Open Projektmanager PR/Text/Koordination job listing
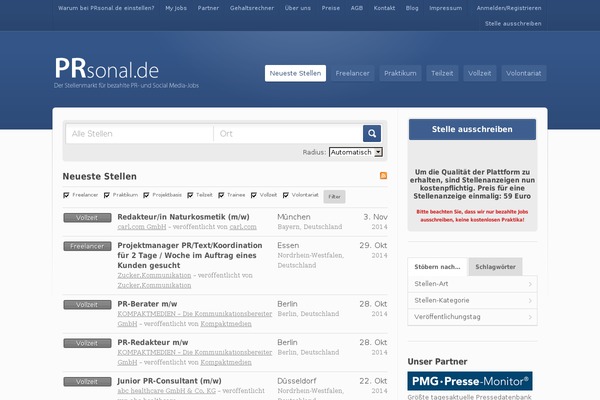Screen dimensions: 600x400 click(x=190, y=255)
